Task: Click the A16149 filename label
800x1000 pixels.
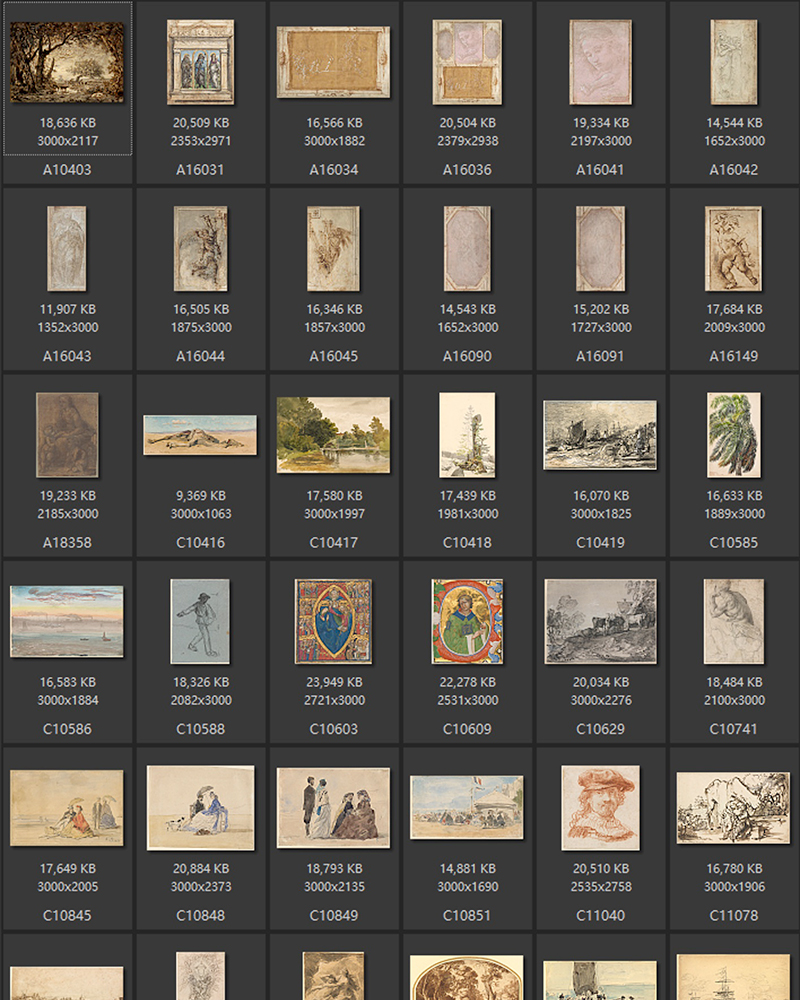Action: click(733, 356)
